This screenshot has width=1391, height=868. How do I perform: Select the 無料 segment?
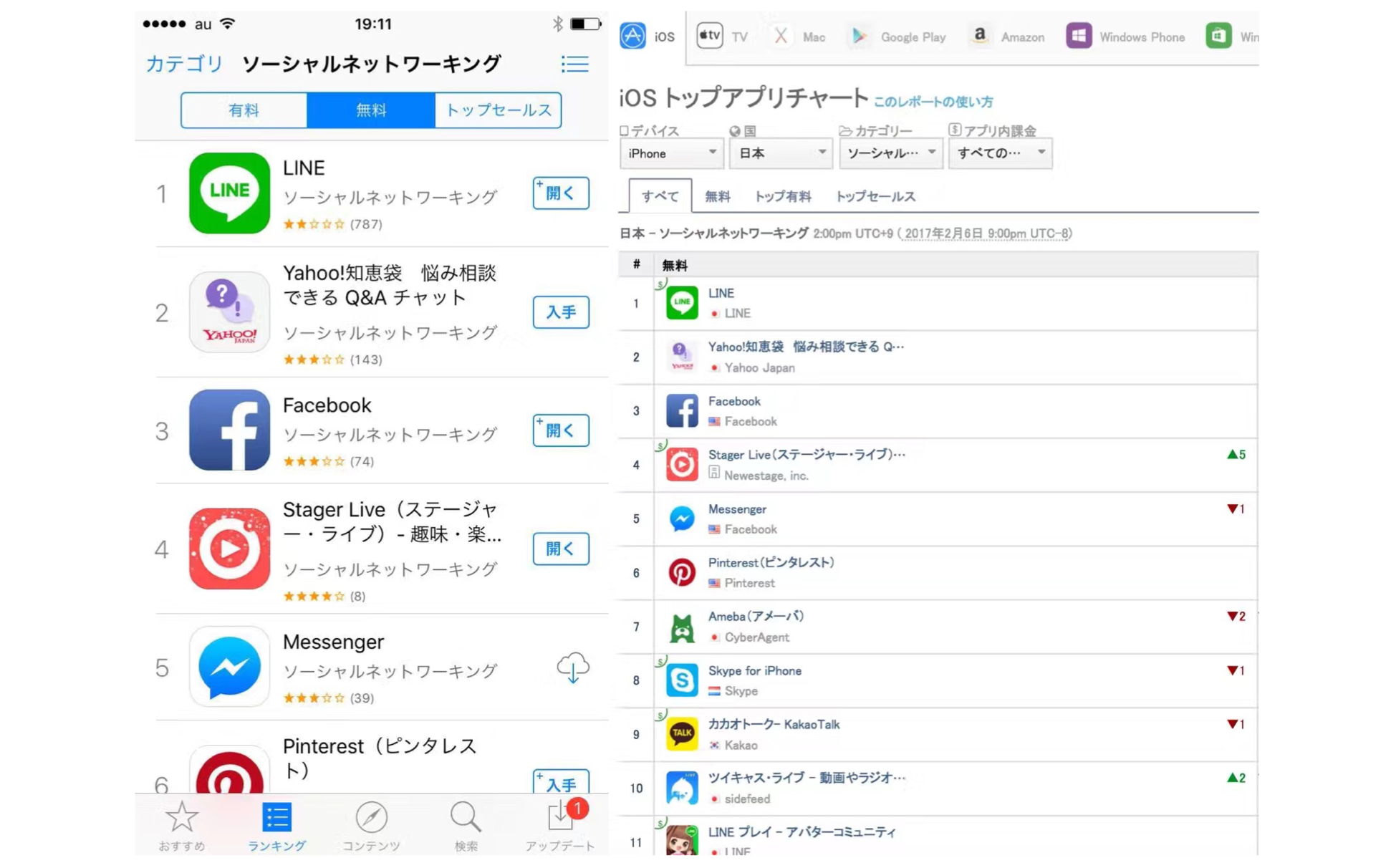pyautogui.click(x=371, y=110)
